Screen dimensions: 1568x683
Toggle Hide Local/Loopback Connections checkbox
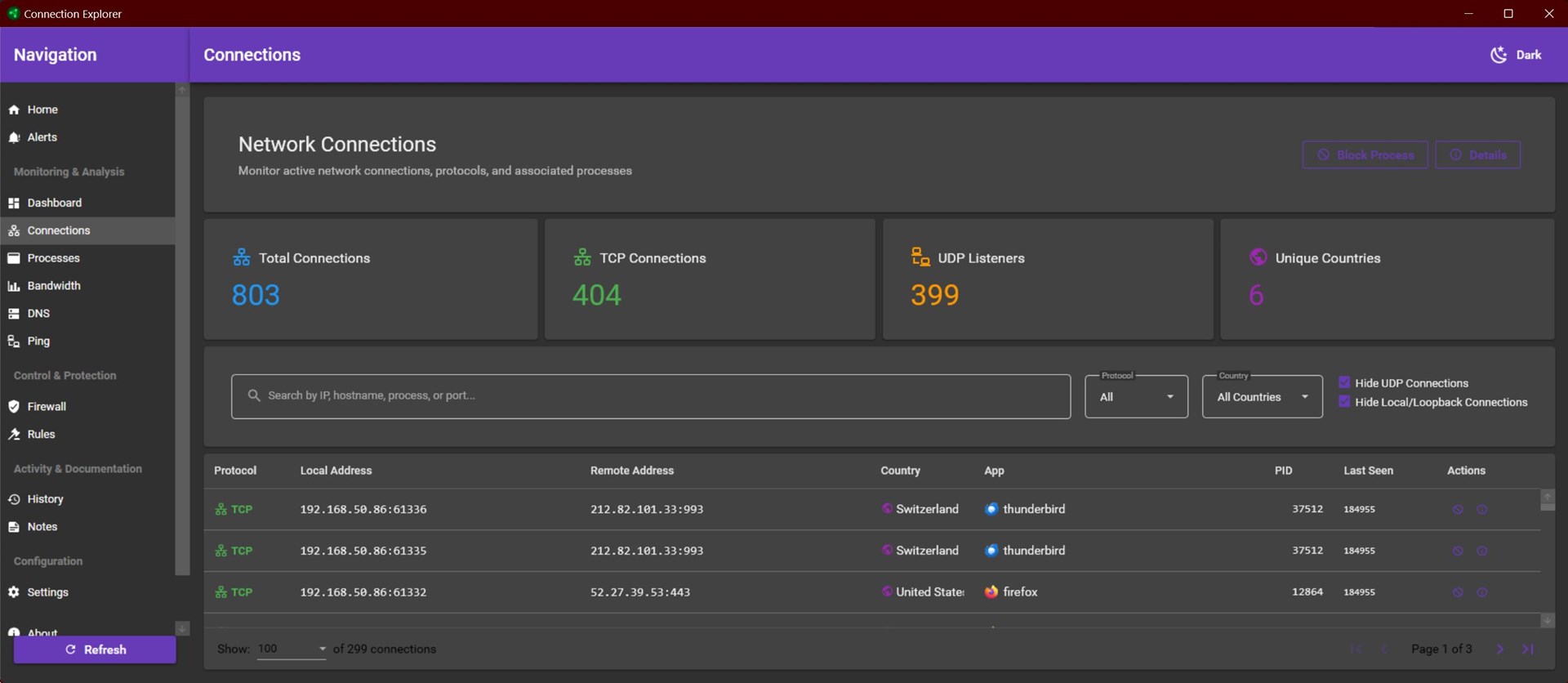click(1344, 402)
